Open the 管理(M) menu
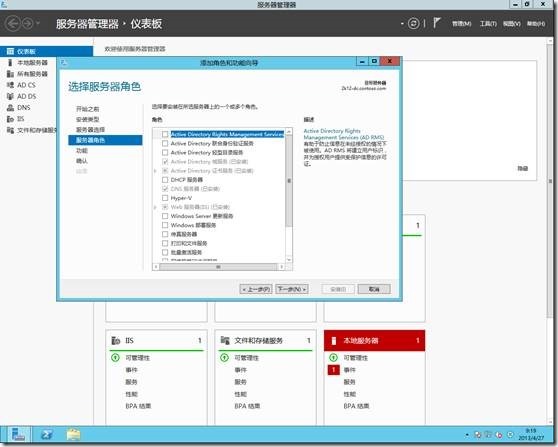 462,24
